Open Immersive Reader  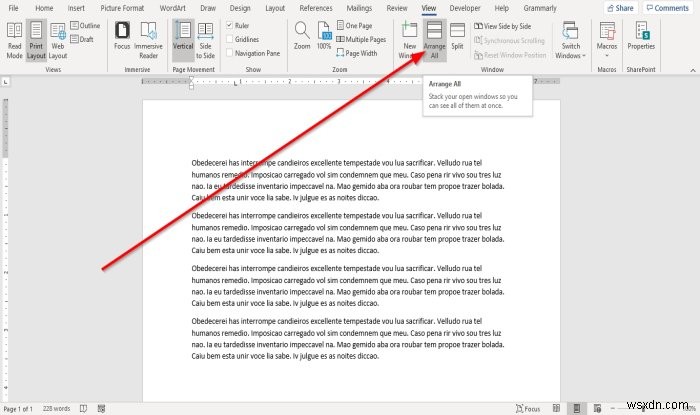(x=149, y=41)
